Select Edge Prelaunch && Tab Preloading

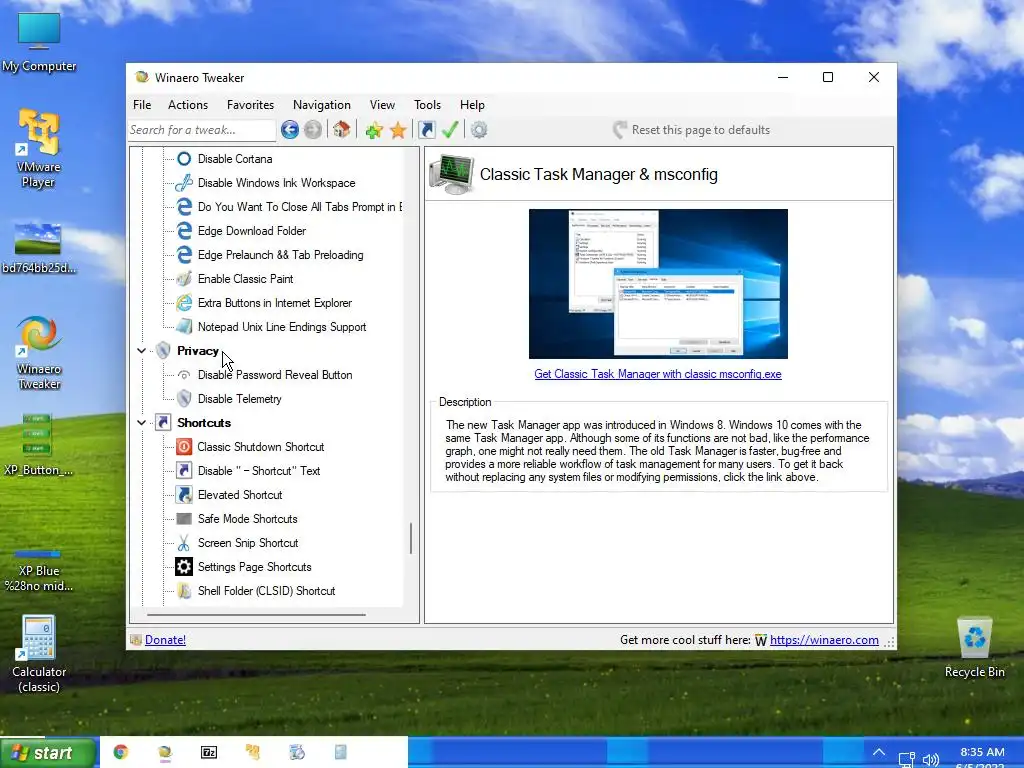[x=281, y=255]
